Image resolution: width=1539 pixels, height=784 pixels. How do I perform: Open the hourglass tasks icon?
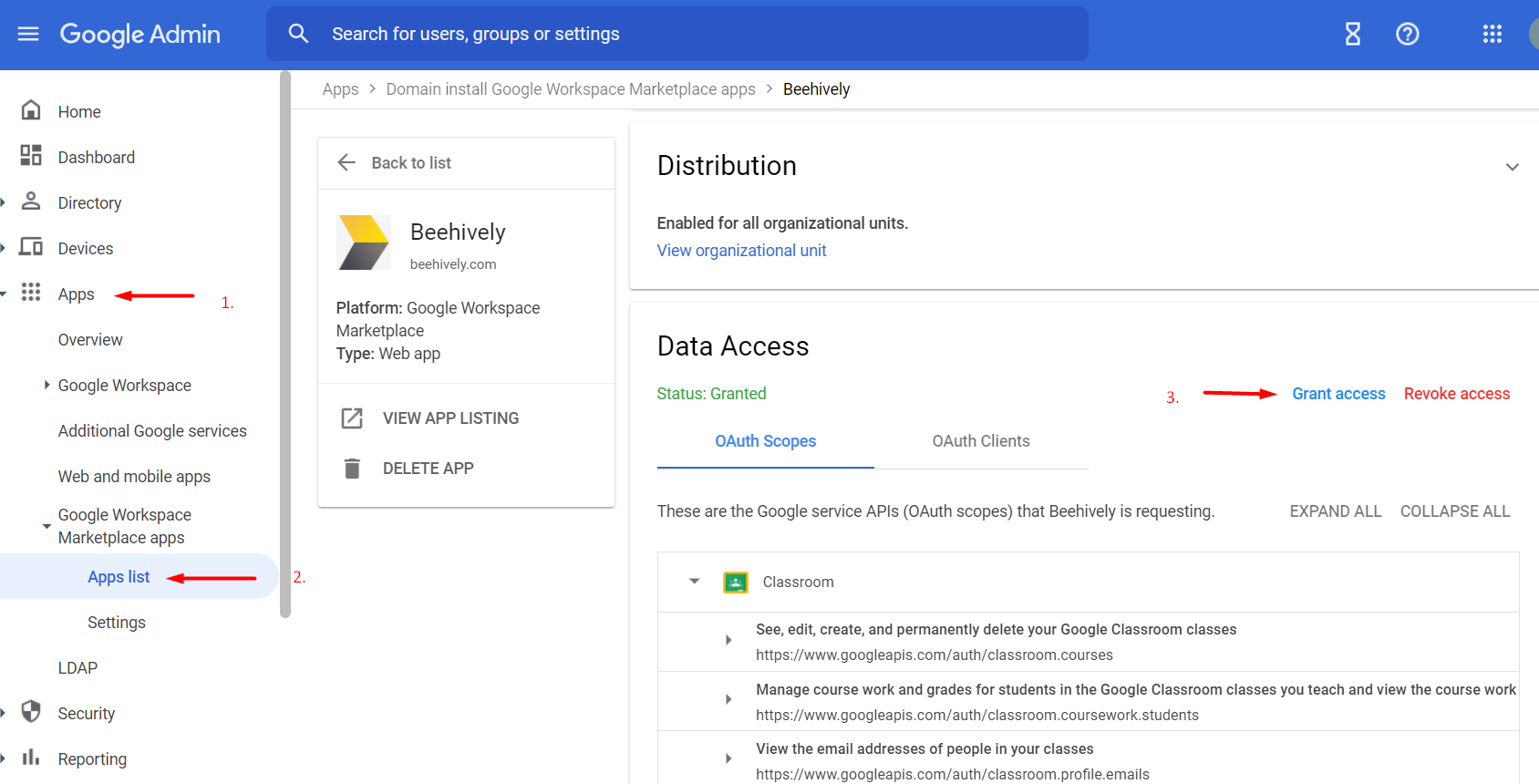[1353, 34]
